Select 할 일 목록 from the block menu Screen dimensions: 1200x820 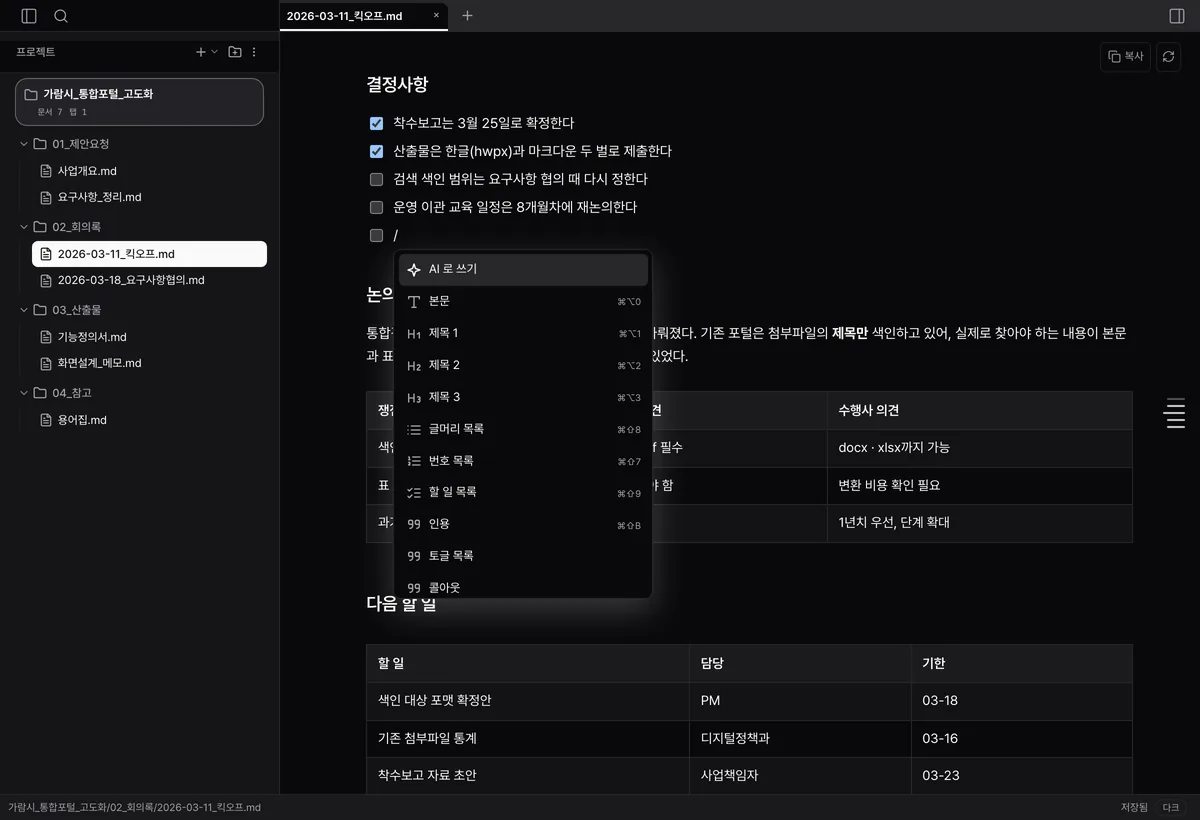click(523, 492)
